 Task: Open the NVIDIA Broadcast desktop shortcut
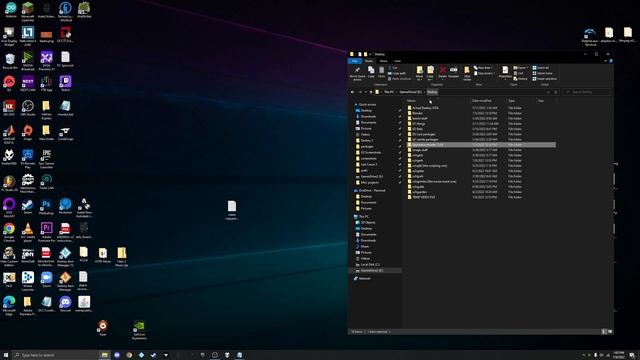[28, 61]
